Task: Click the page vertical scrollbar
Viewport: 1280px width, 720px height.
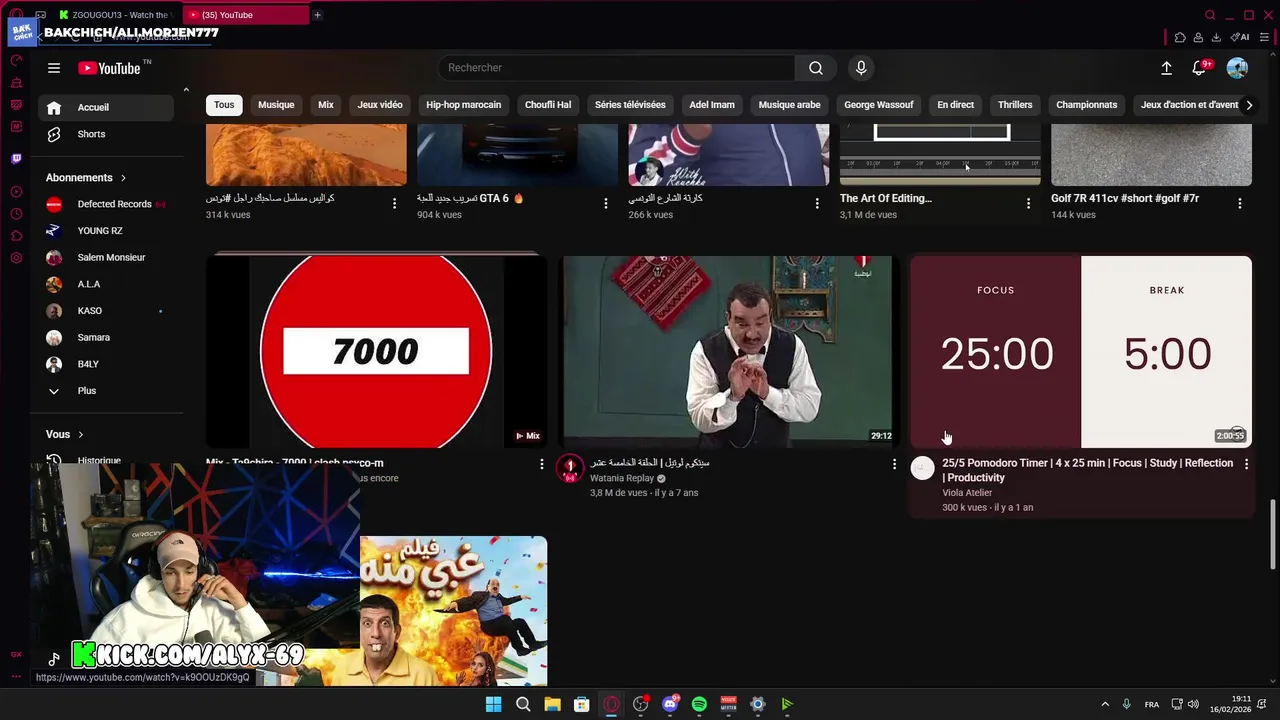Action: [1273, 535]
